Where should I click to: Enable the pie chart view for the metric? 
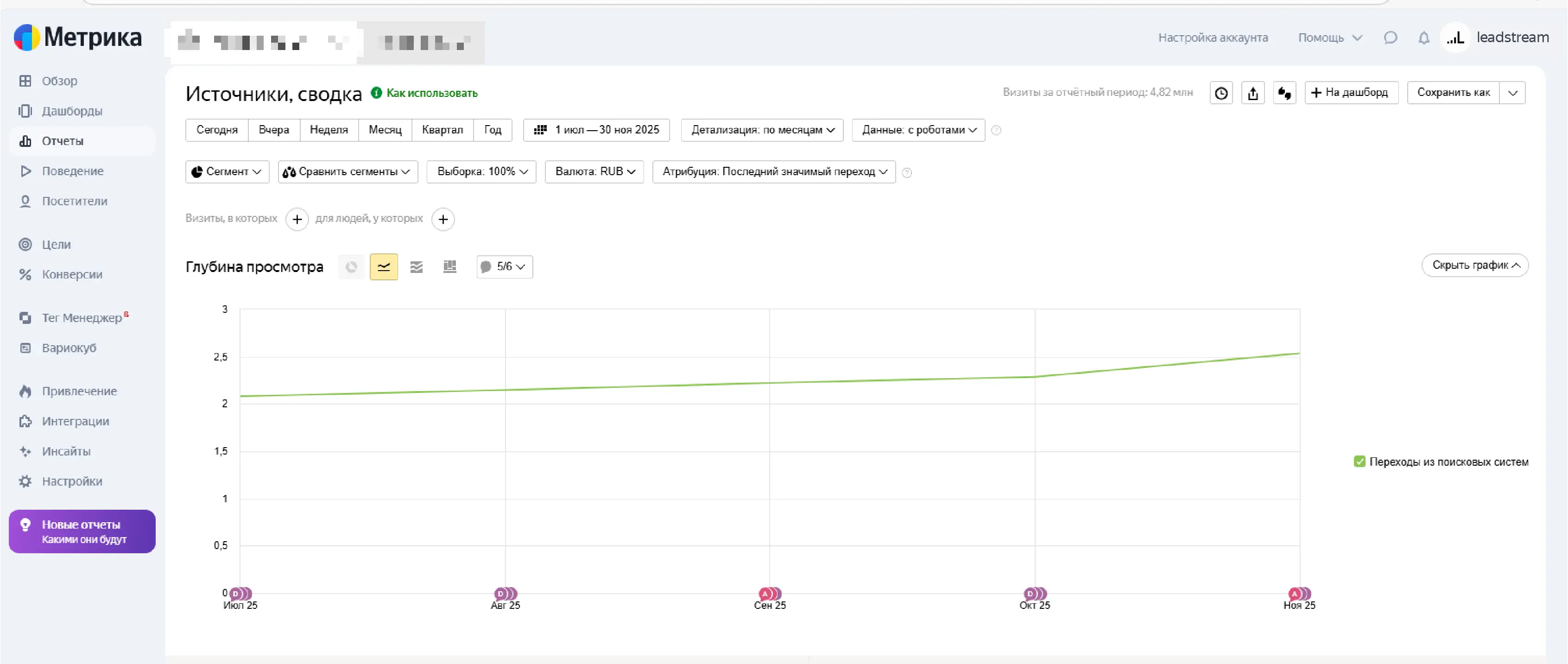[x=351, y=266]
